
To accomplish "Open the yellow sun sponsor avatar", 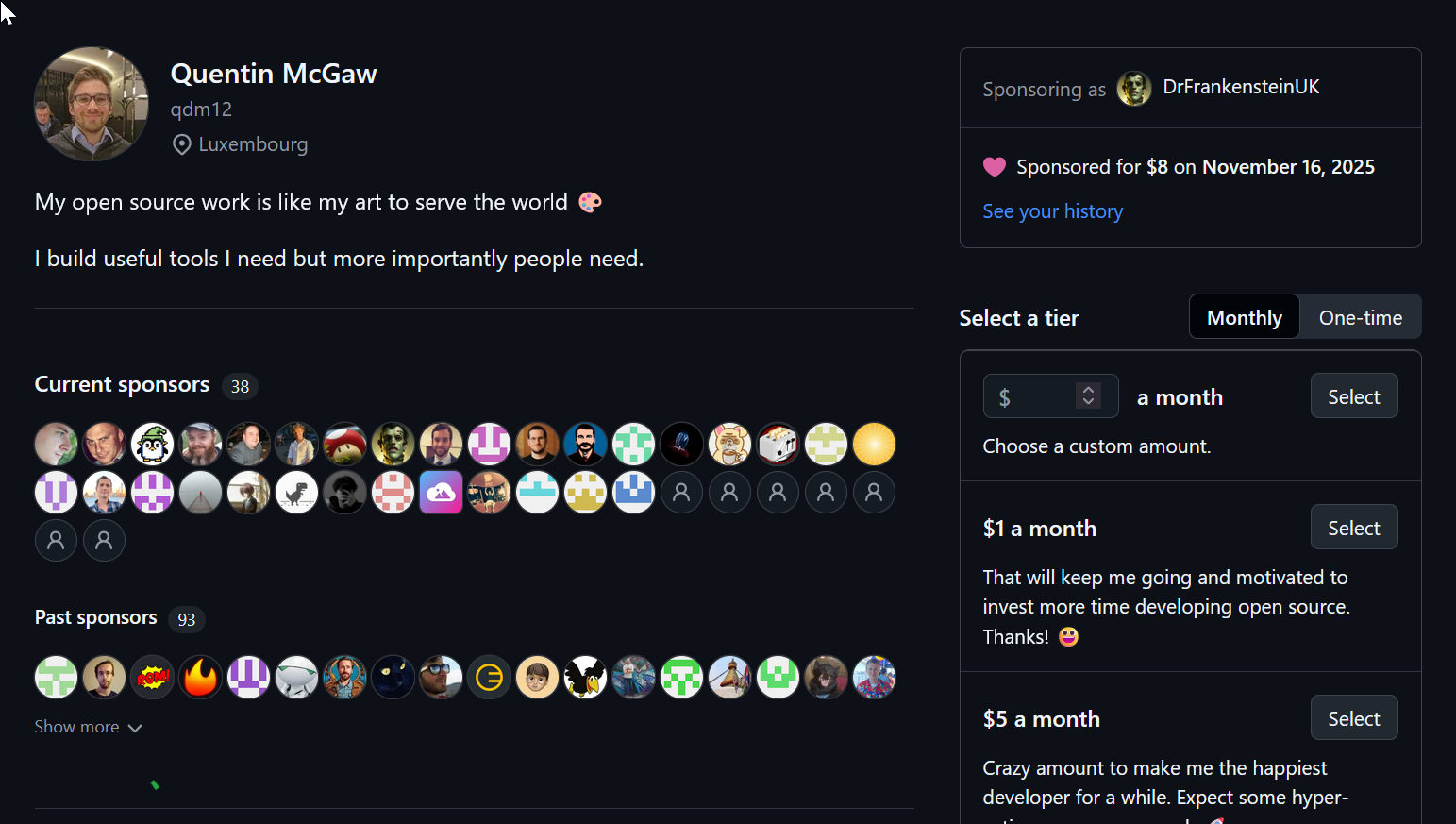I will (x=874, y=444).
